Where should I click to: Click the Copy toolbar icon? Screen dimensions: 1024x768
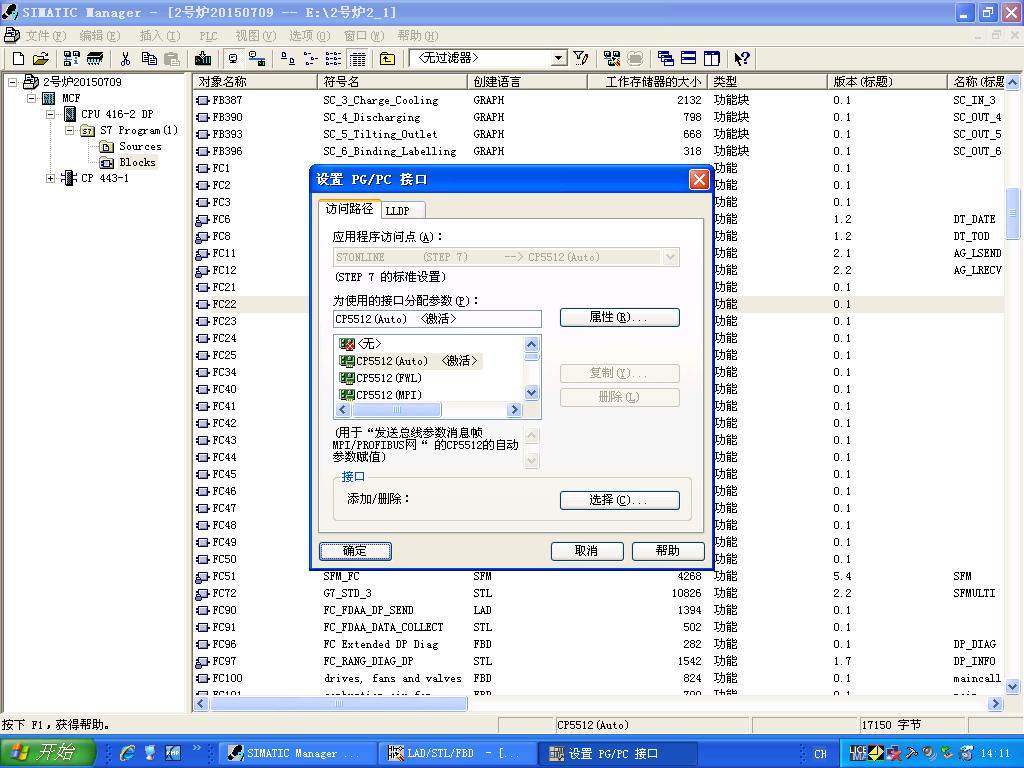[x=149, y=59]
